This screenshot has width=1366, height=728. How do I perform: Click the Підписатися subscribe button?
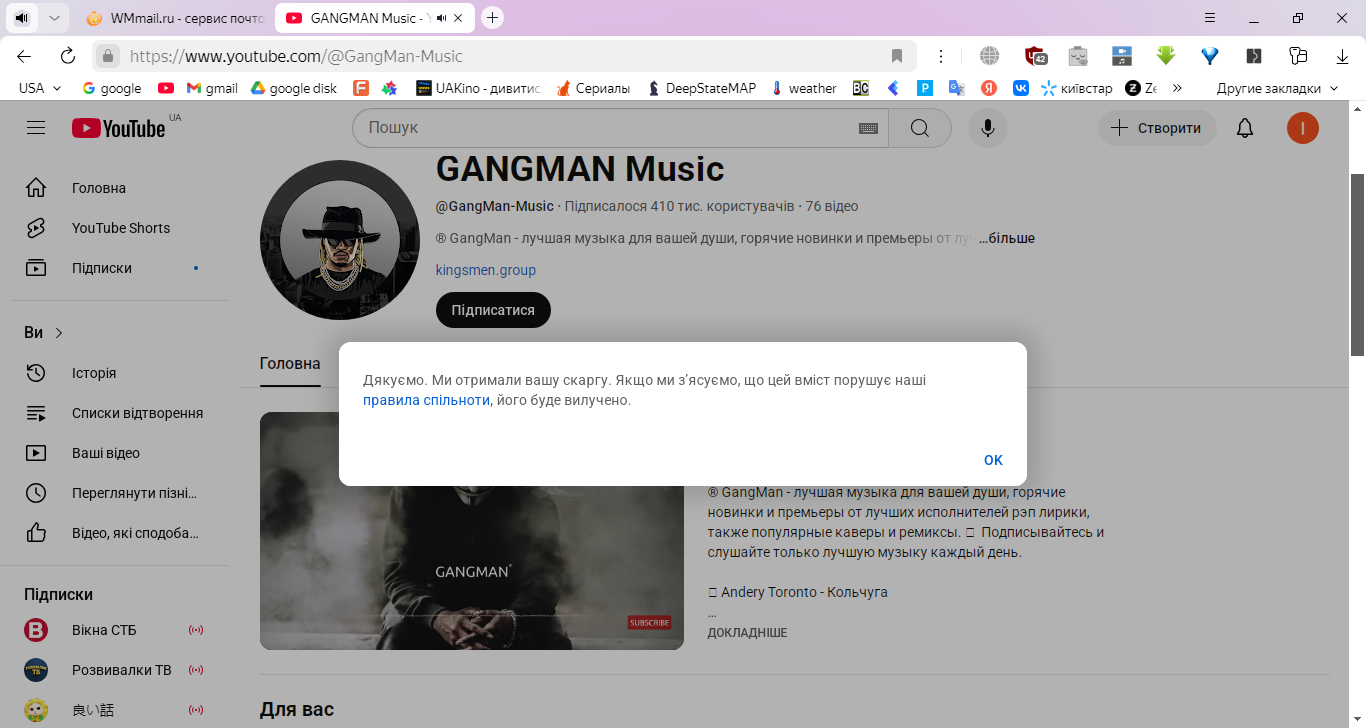point(493,310)
